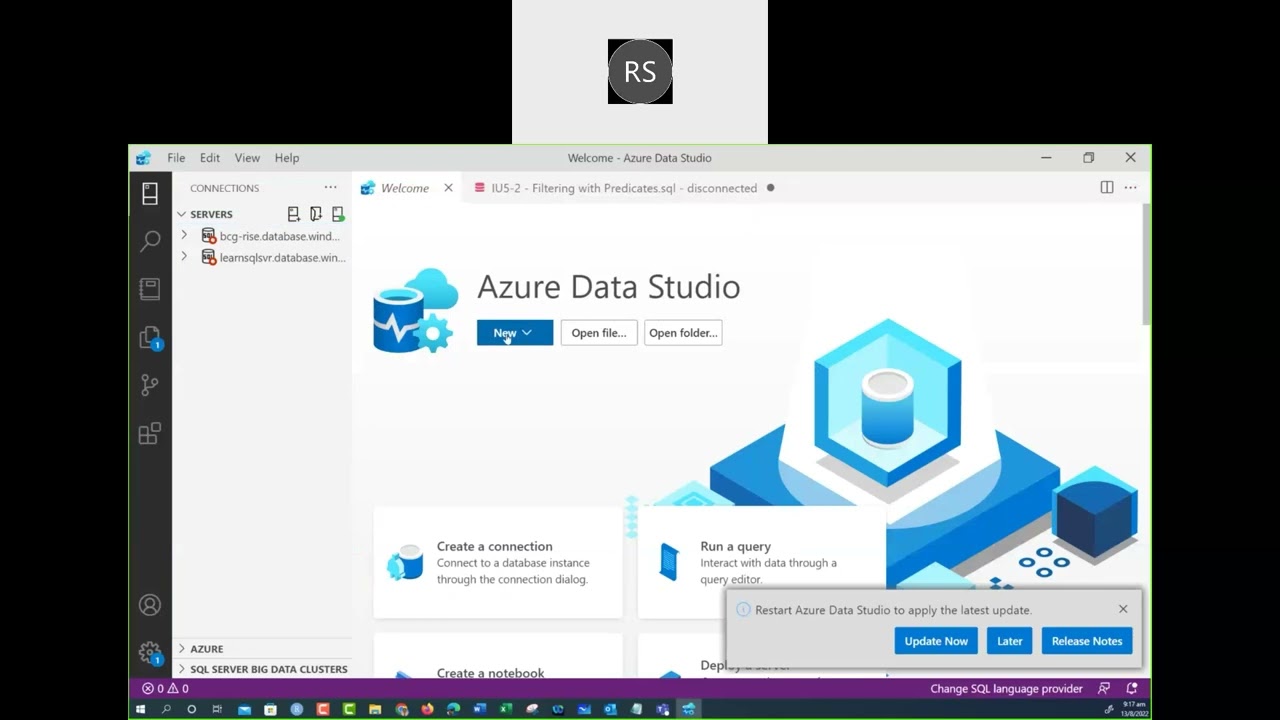This screenshot has width=1280, height=720.
Task: Split the editor to the right
Action: [x=1107, y=188]
